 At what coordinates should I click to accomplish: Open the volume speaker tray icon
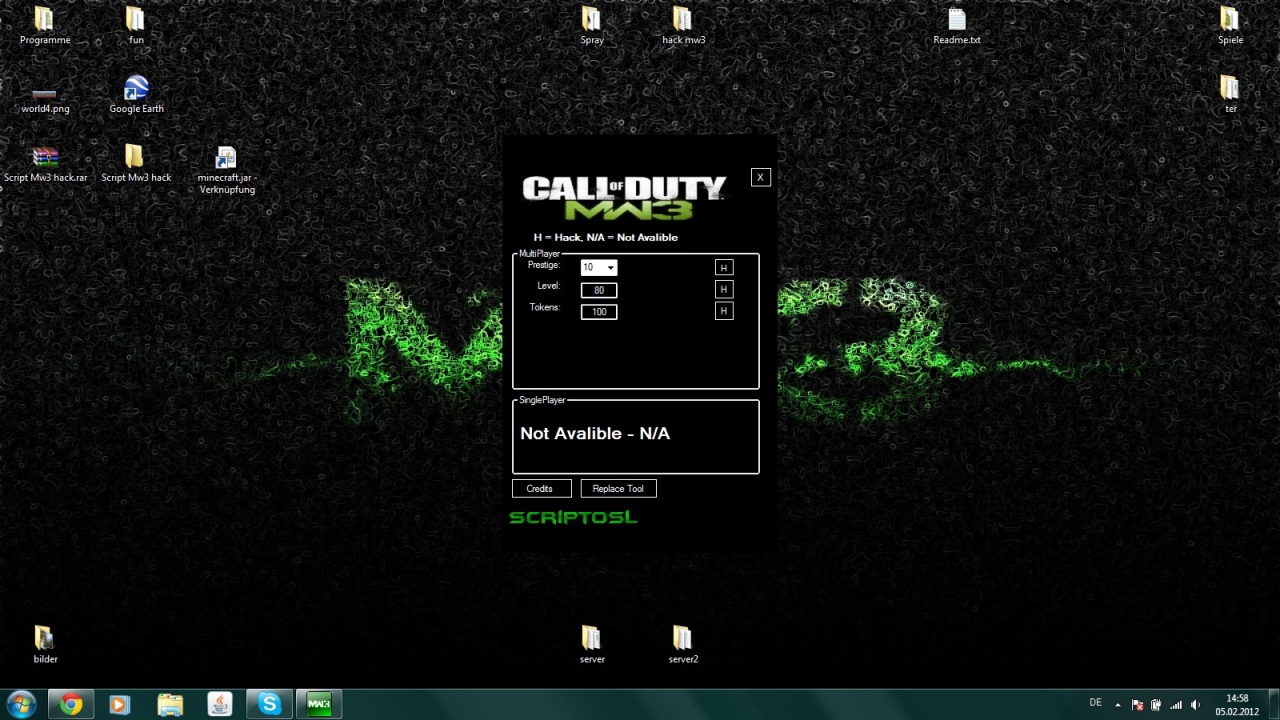(1196, 705)
